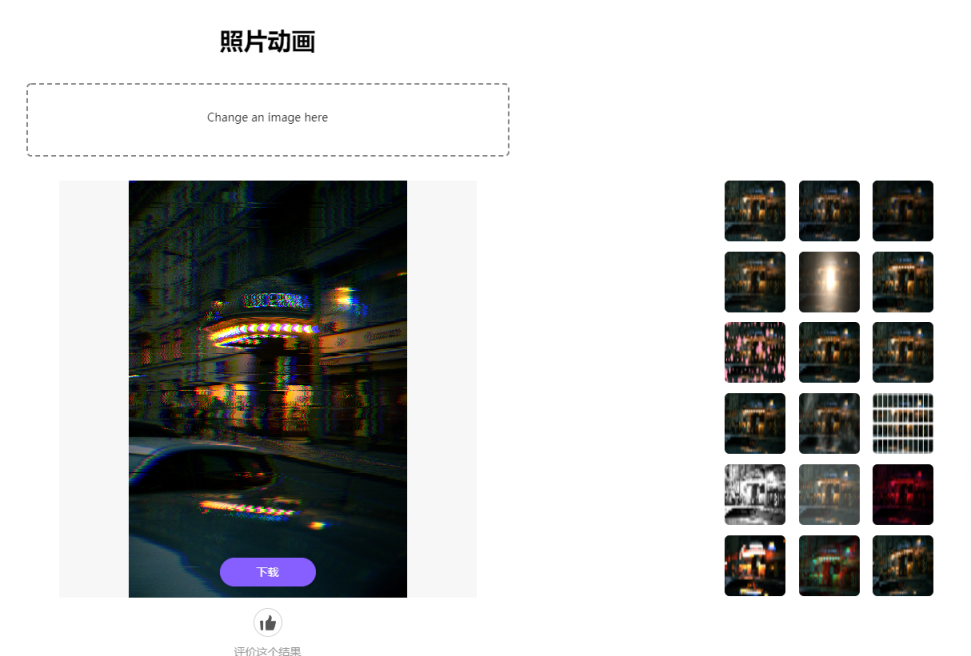
Task: Open the "Change an image here" uploader
Action: (x=267, y=118)
